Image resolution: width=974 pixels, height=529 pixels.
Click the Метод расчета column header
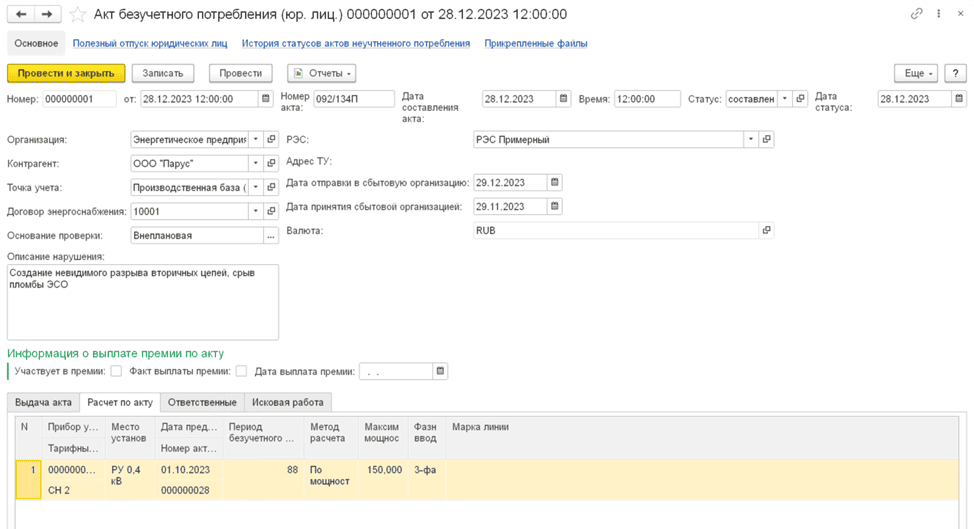331,438
